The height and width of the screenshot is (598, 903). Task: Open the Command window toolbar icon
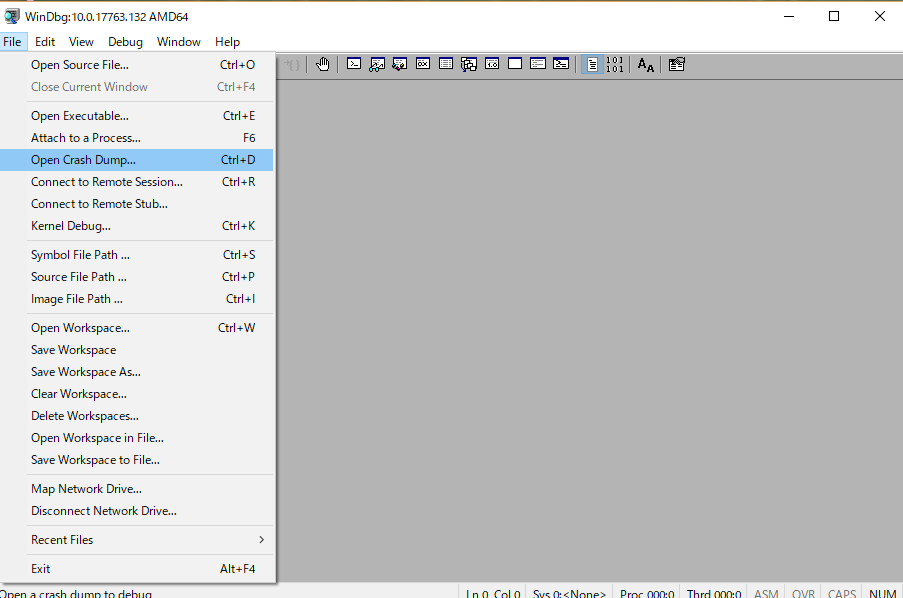tap(354, 64)
